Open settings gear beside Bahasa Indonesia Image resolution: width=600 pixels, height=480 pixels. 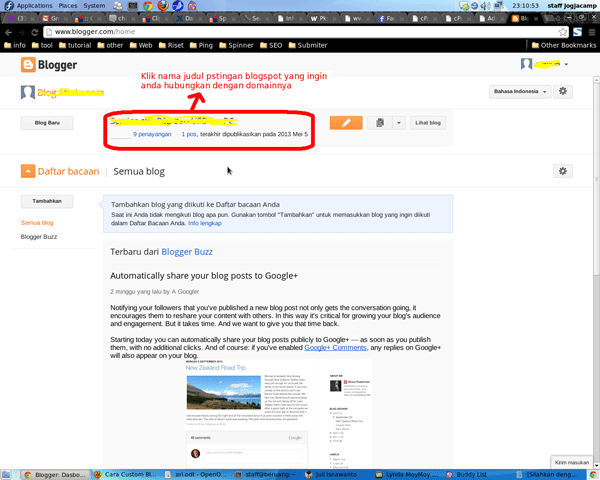(x=563, y=92)
